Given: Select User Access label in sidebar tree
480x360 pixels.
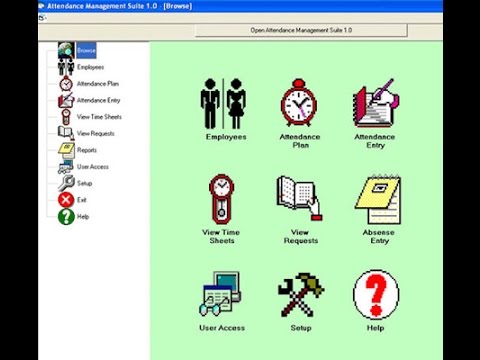Looking at the screenshot, I should click(93, 167).
